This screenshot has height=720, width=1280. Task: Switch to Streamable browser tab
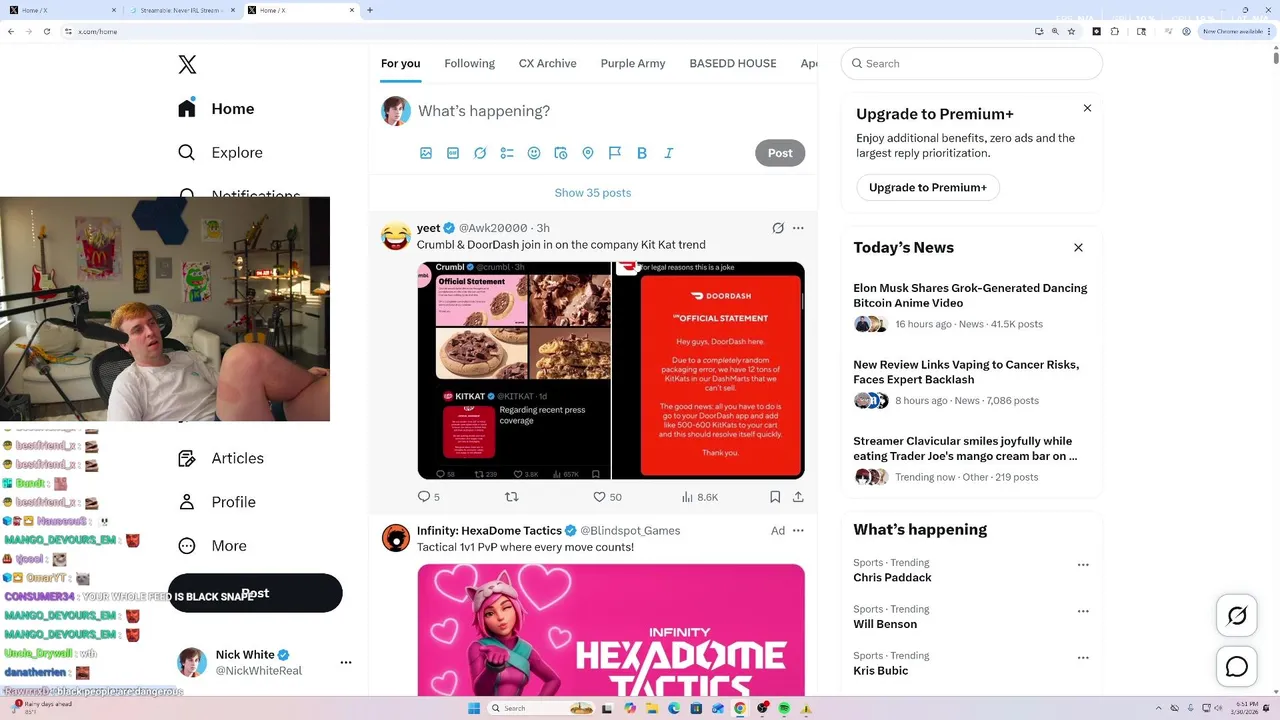tap(181, 10)
